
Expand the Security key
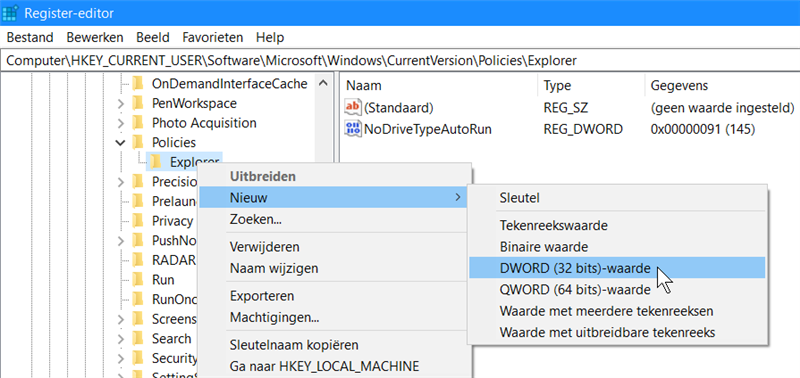[120, 359]
